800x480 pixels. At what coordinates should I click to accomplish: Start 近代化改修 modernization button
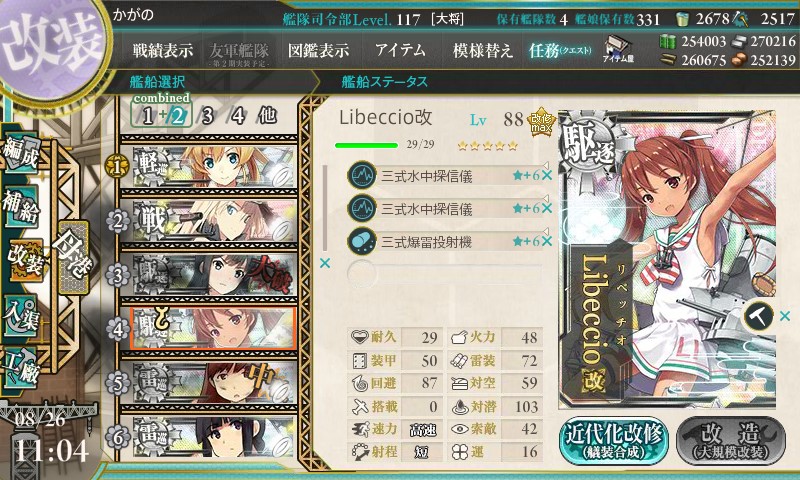click(x=614, y=440)
